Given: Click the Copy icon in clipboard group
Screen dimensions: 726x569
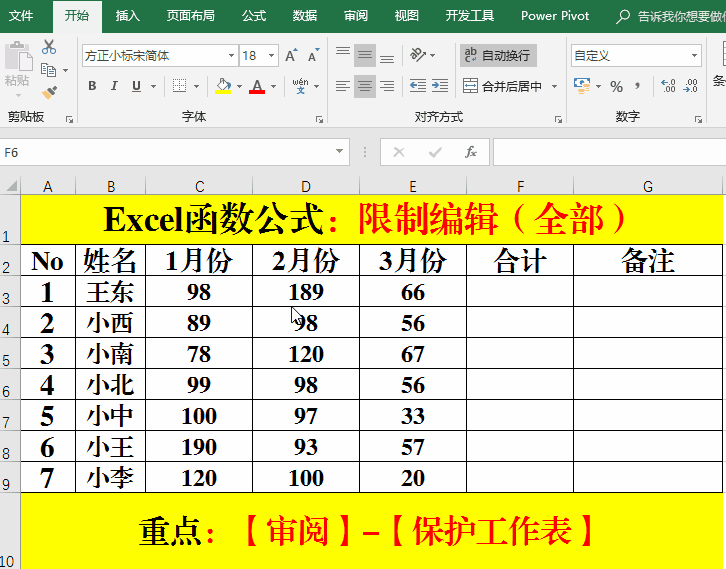Looking at the screenshot, I should point(48,70).
